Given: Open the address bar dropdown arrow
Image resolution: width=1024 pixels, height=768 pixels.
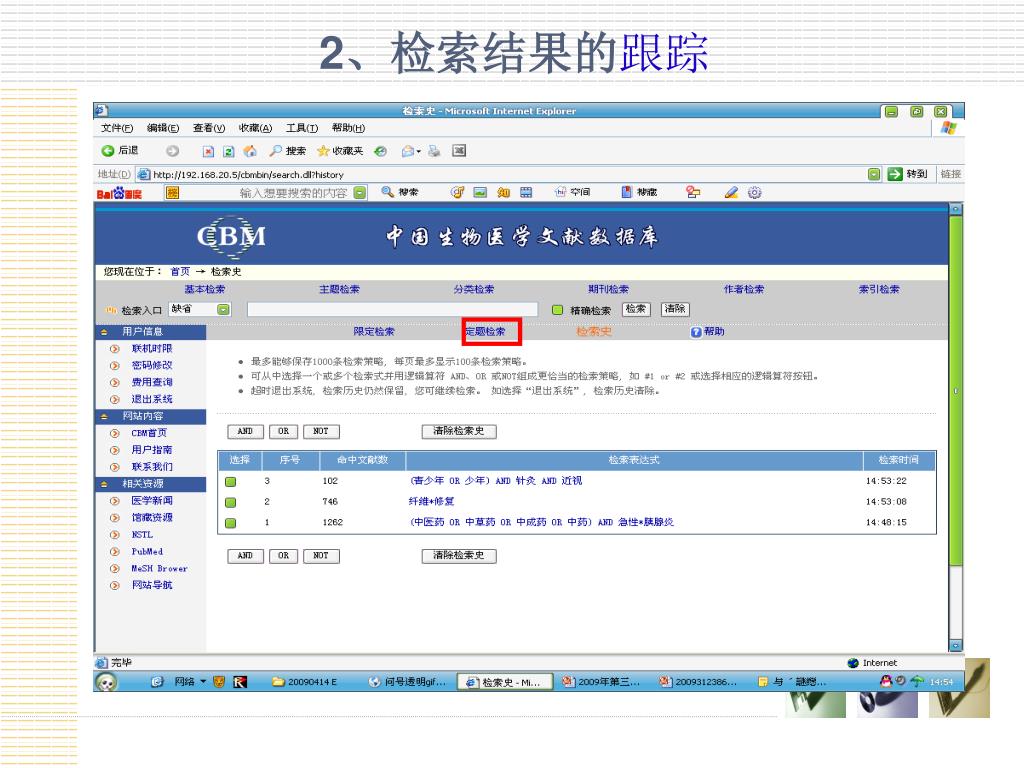Looking at the screenshot, I should pos(874,174).
